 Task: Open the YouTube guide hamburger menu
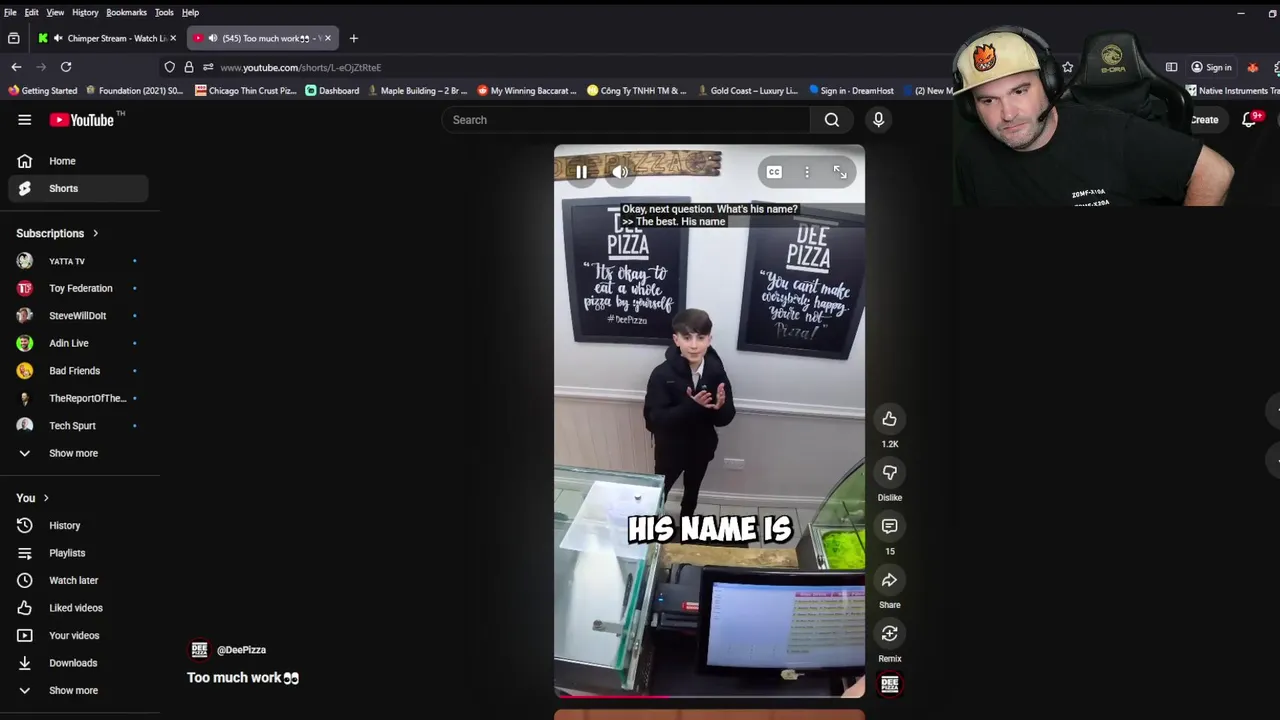point(24,120)
